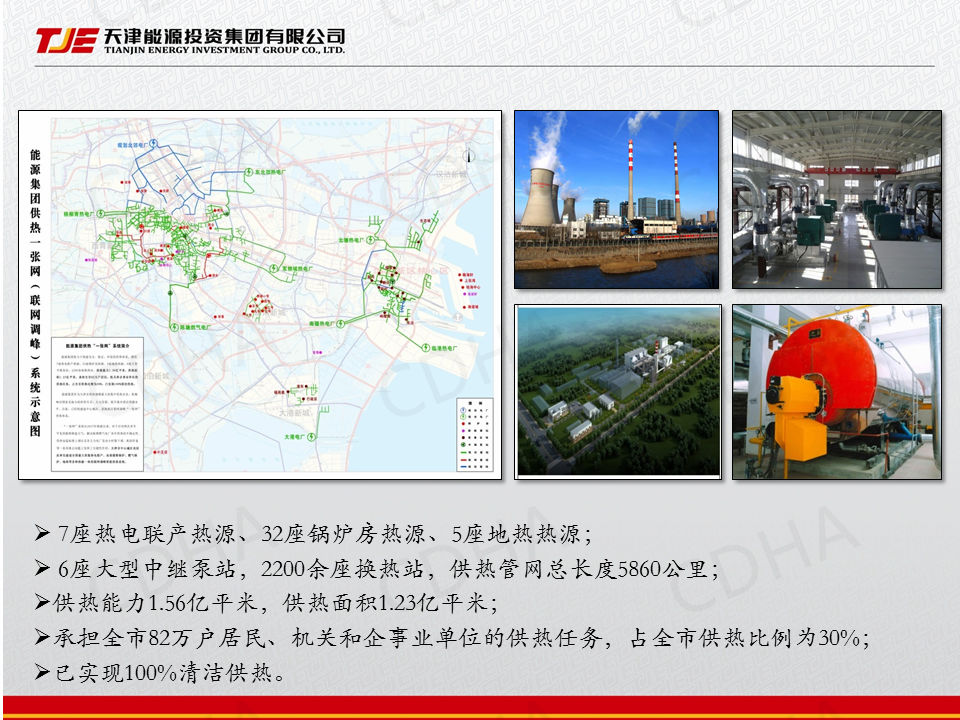The image size is (960, 720).
Task: Select the 南疆热电厂 marker on map
Action: [340, 324]
